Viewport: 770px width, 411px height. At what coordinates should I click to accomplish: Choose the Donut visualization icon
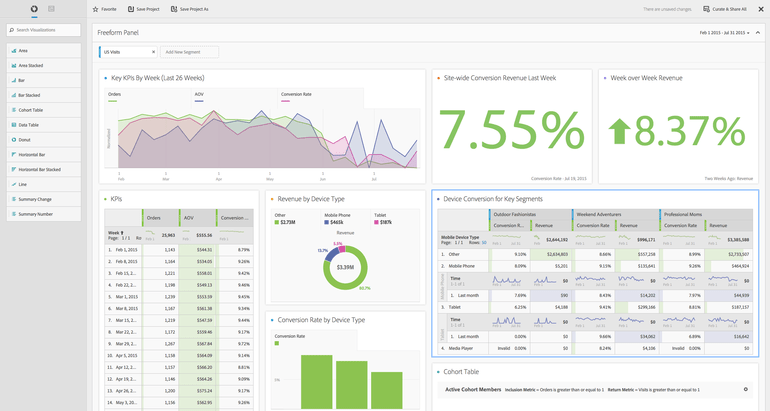click(x=14, y=139)
